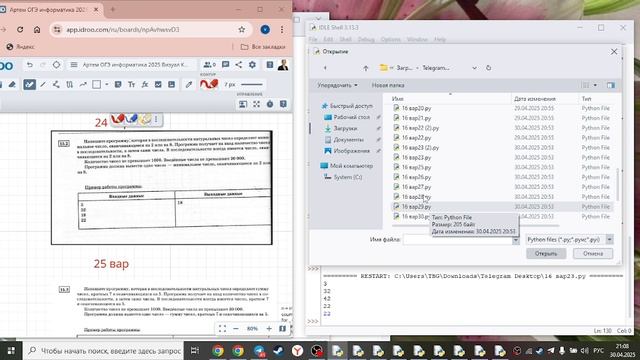Open the Windows Start menu
The width and height of the screenshot is (640, 360).
coord(11,351)
